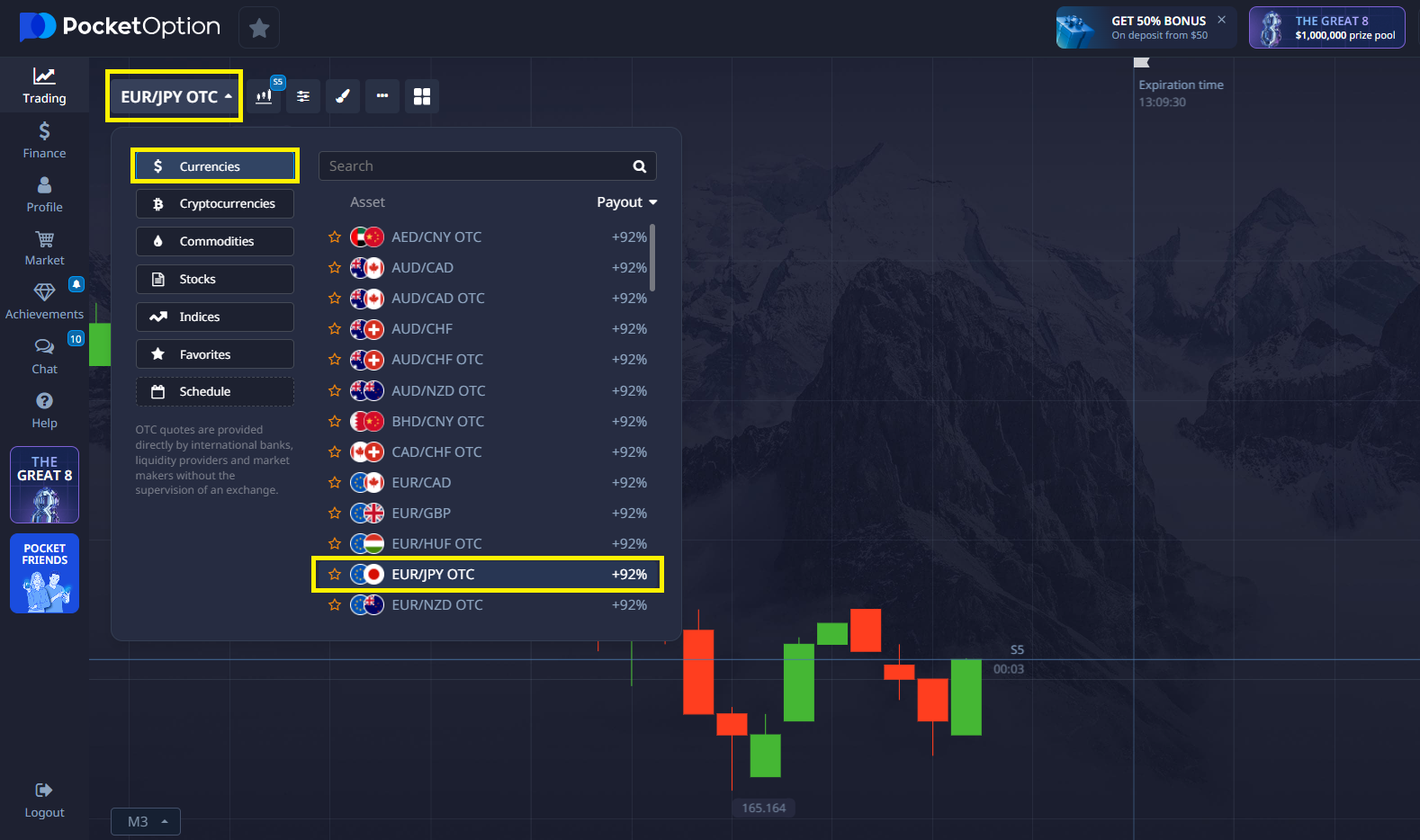Open Chat in the left sidebar
The width and height of the screenshot is (1420, 840).
[44, 356]
